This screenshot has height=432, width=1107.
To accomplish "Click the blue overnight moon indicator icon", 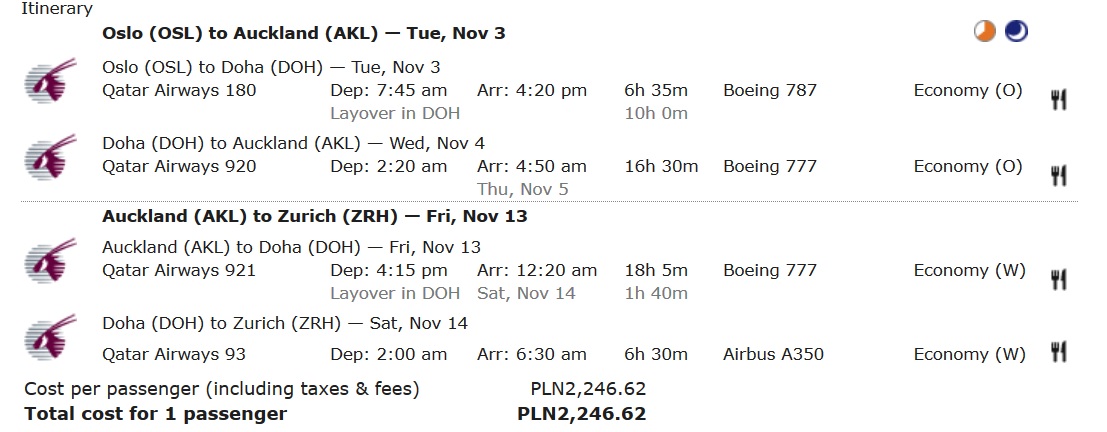I will click(x=1016, y=32).
